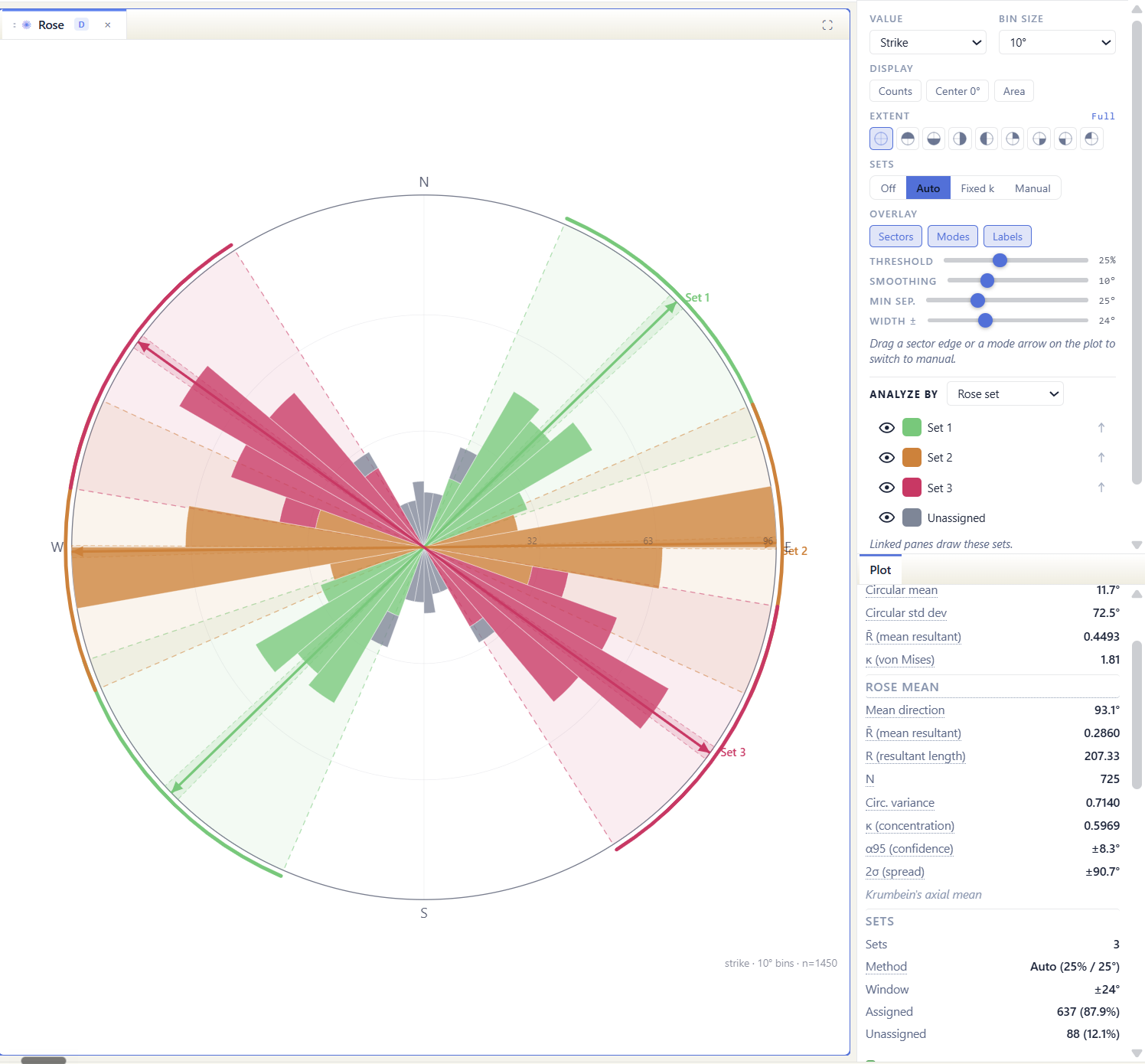Click the settings panel scrollbar thumb

coord(1137,253)
